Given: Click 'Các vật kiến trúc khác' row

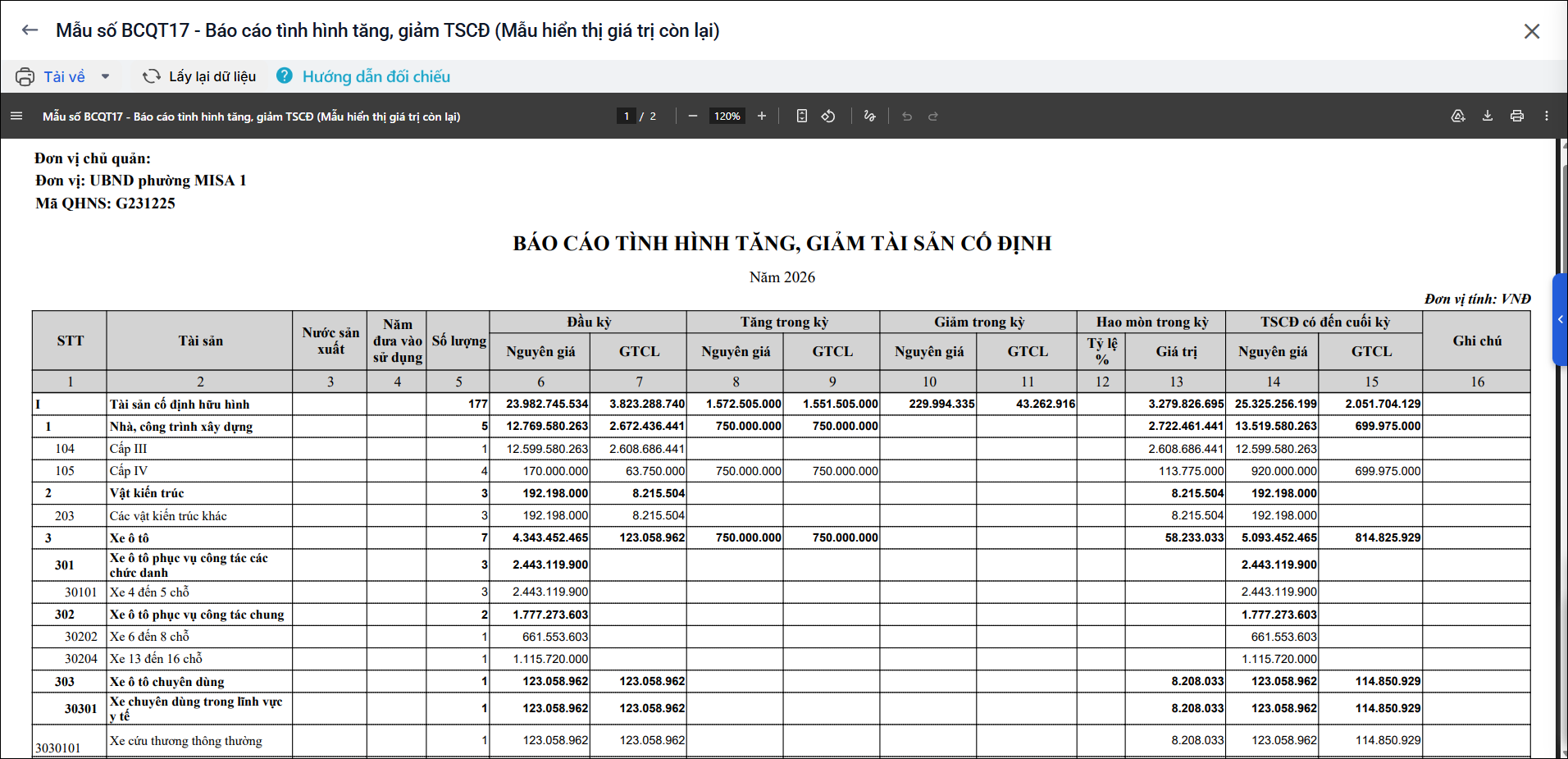Looking at the screenshot, I should coord(781,515).
